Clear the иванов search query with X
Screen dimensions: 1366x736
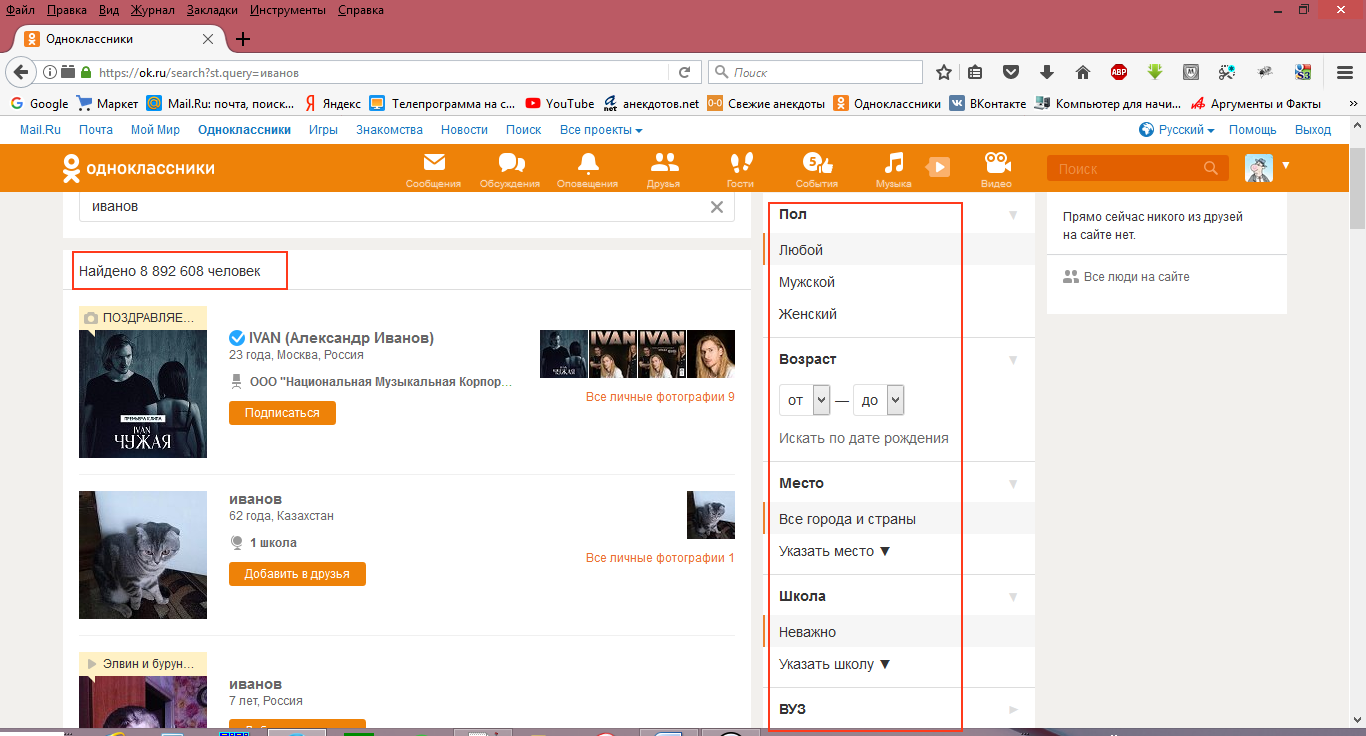717,207
